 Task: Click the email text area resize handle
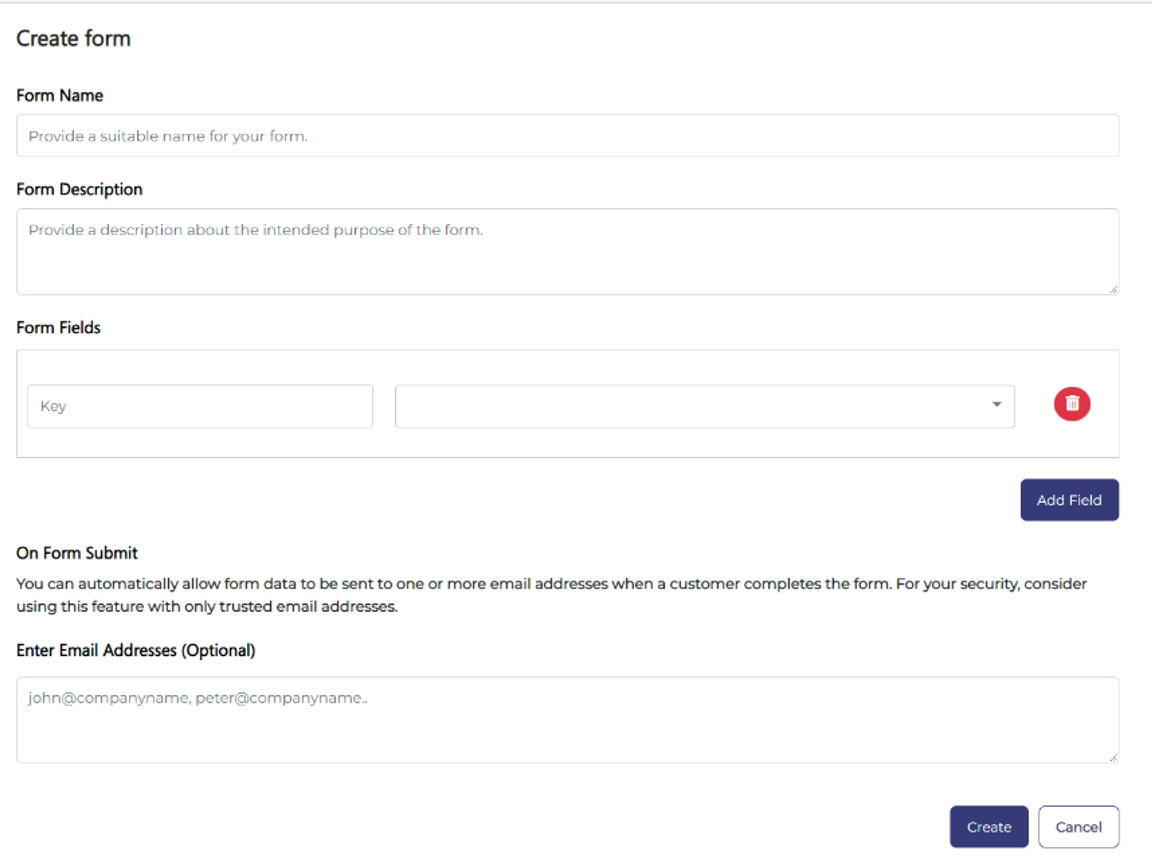1113,758
